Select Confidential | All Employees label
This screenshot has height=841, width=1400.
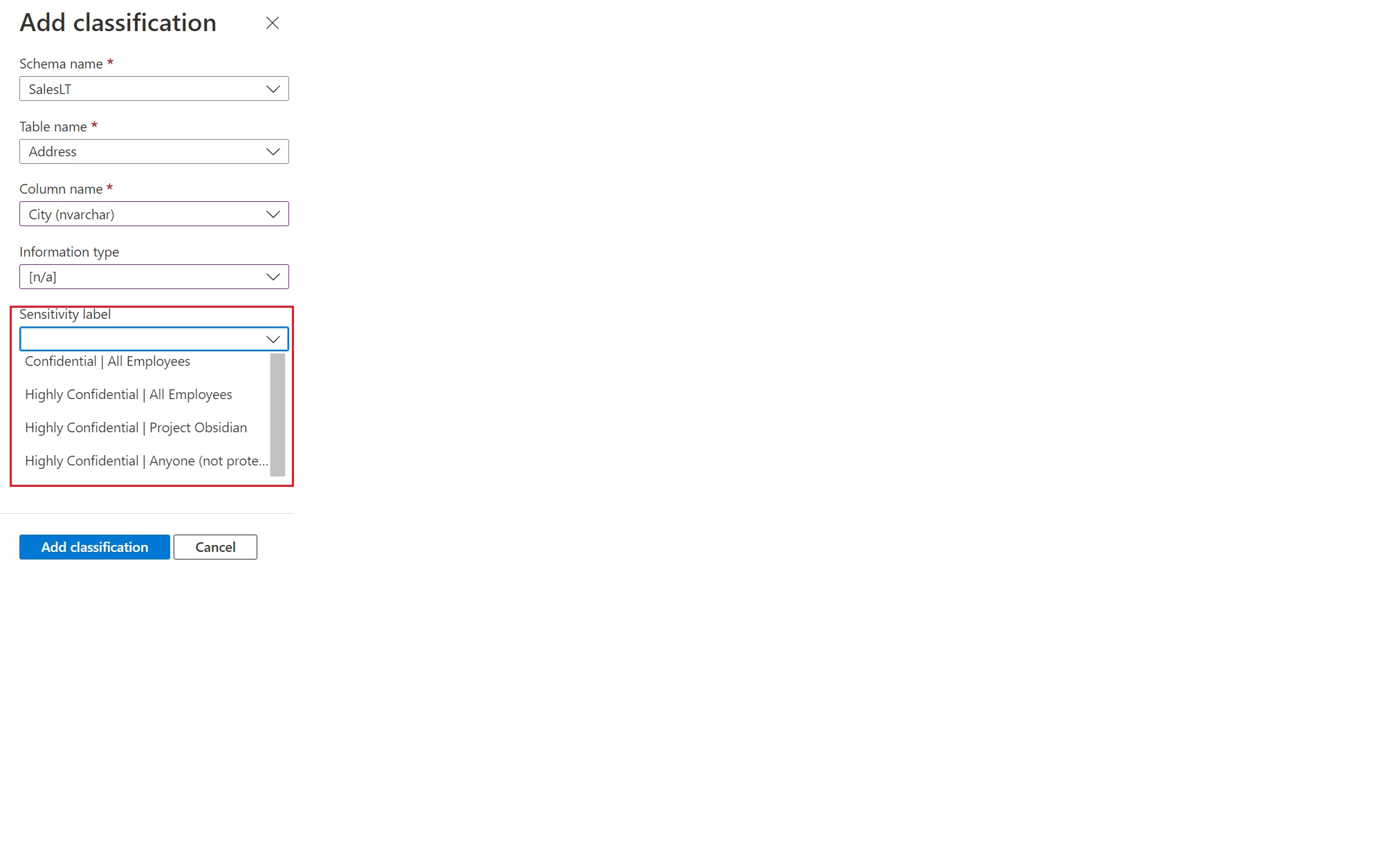[x=108, y=361]
